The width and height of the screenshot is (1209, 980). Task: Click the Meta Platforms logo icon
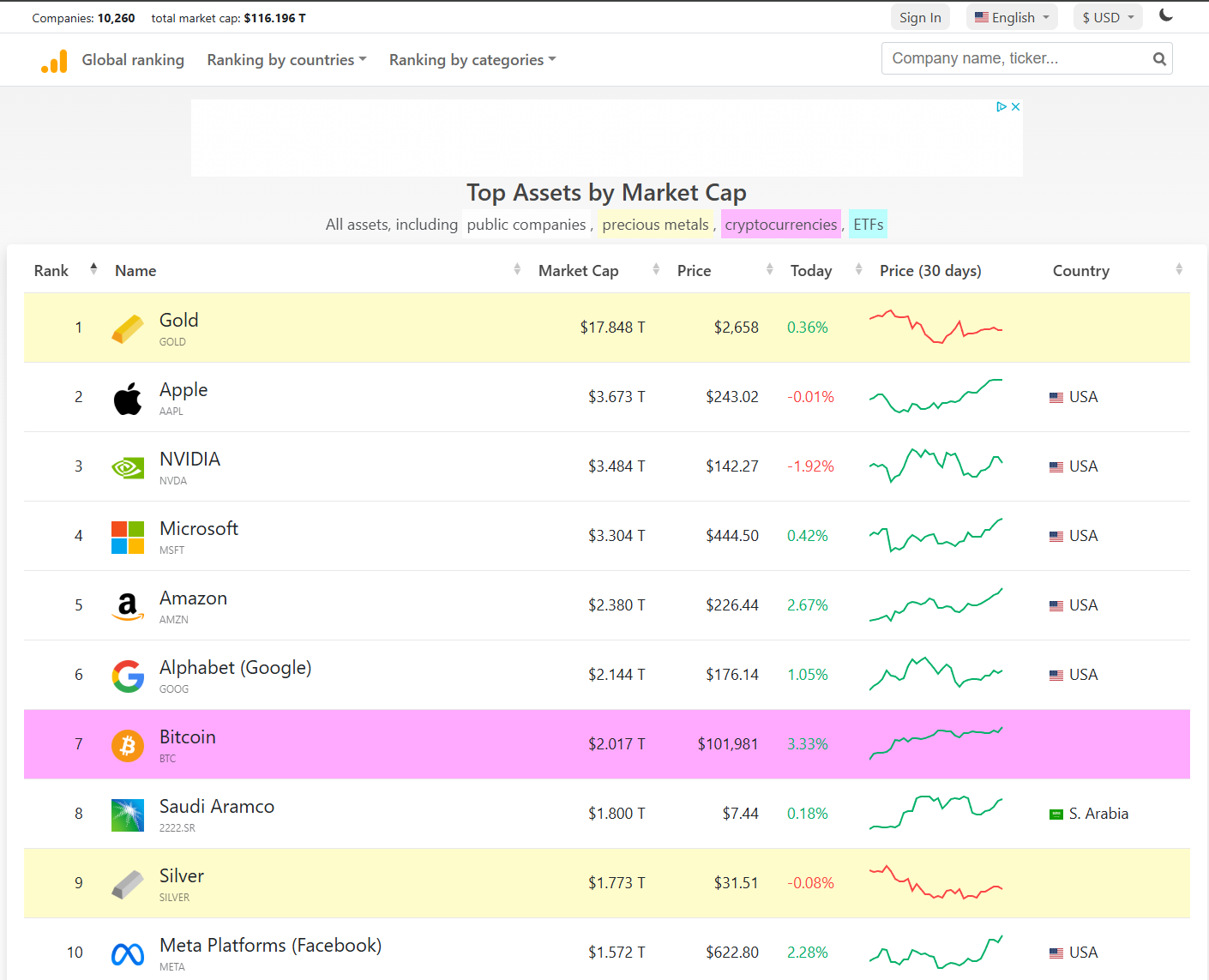[128, 954]
